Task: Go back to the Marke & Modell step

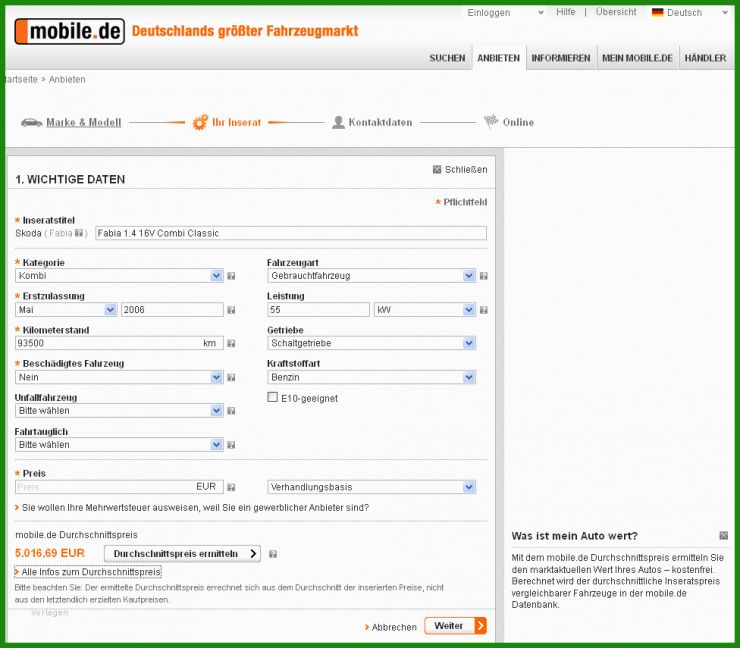Action: point(84,122)
